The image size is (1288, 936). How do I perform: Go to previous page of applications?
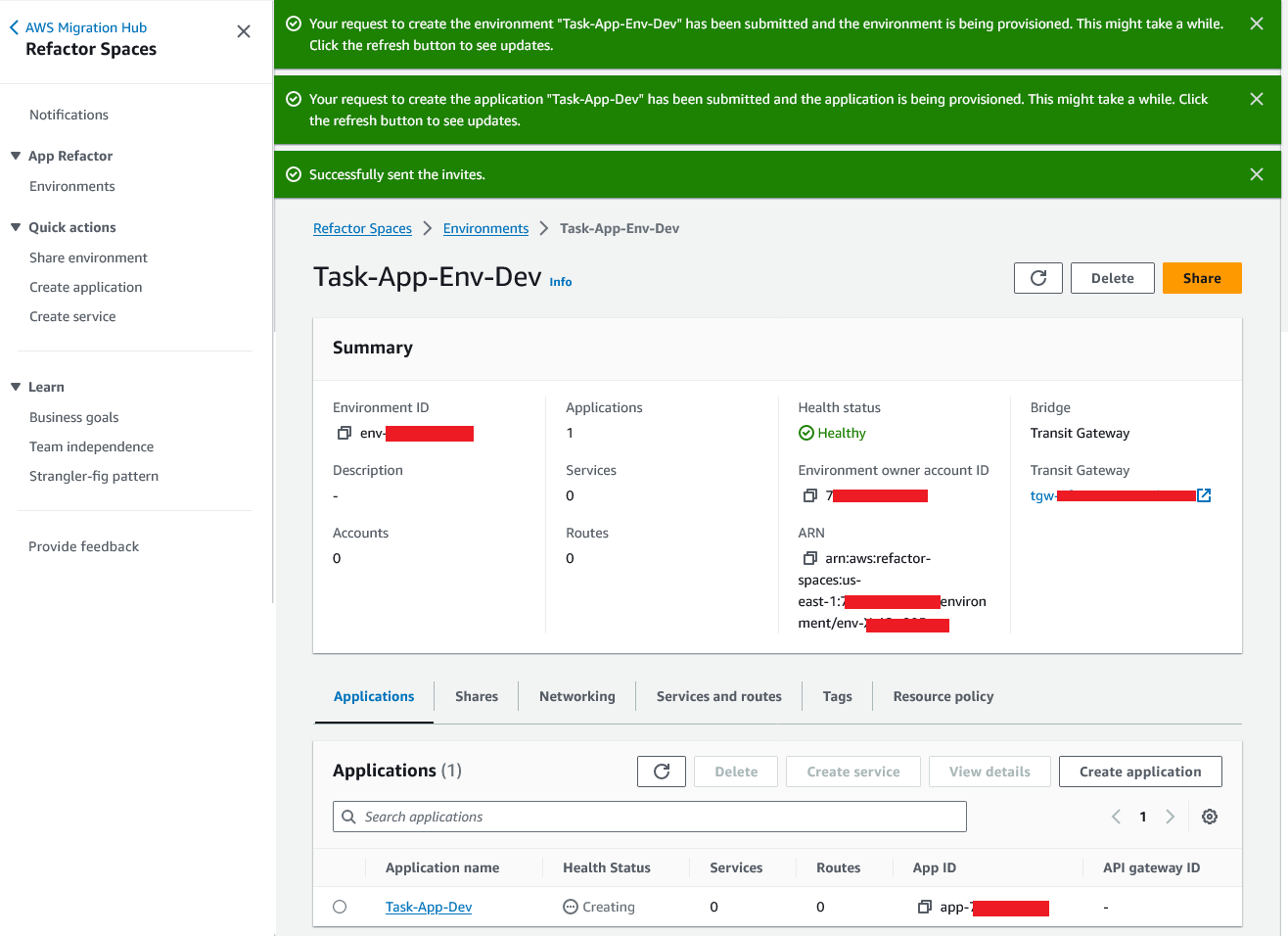(1116, 817)
